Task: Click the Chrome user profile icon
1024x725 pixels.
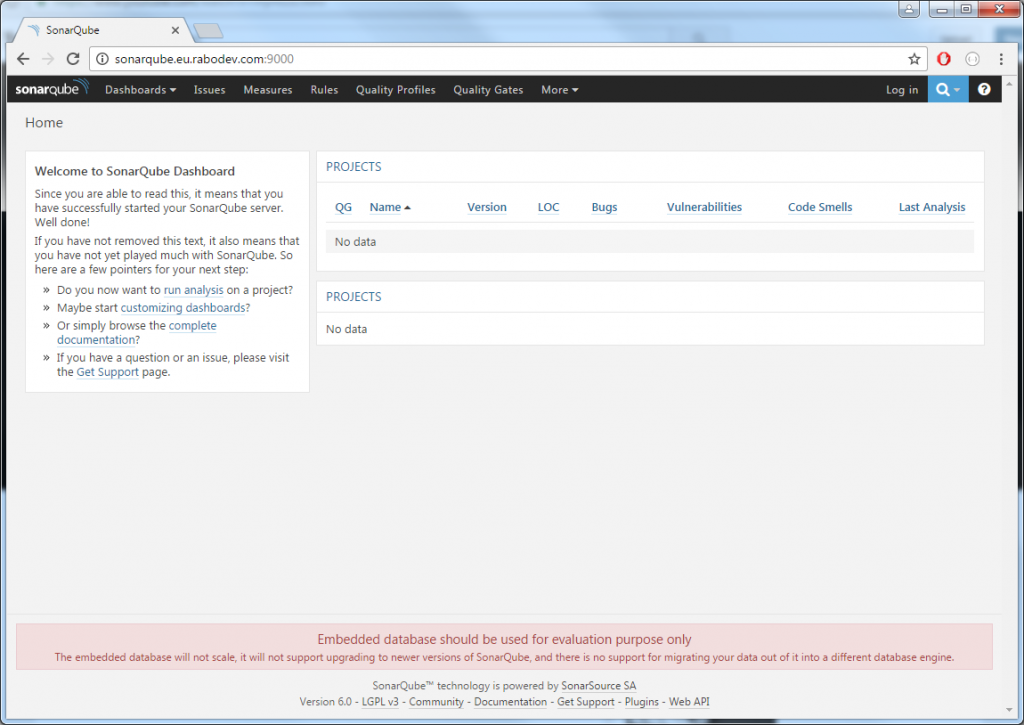Action: pyautogui.click(x=908, y=9)
